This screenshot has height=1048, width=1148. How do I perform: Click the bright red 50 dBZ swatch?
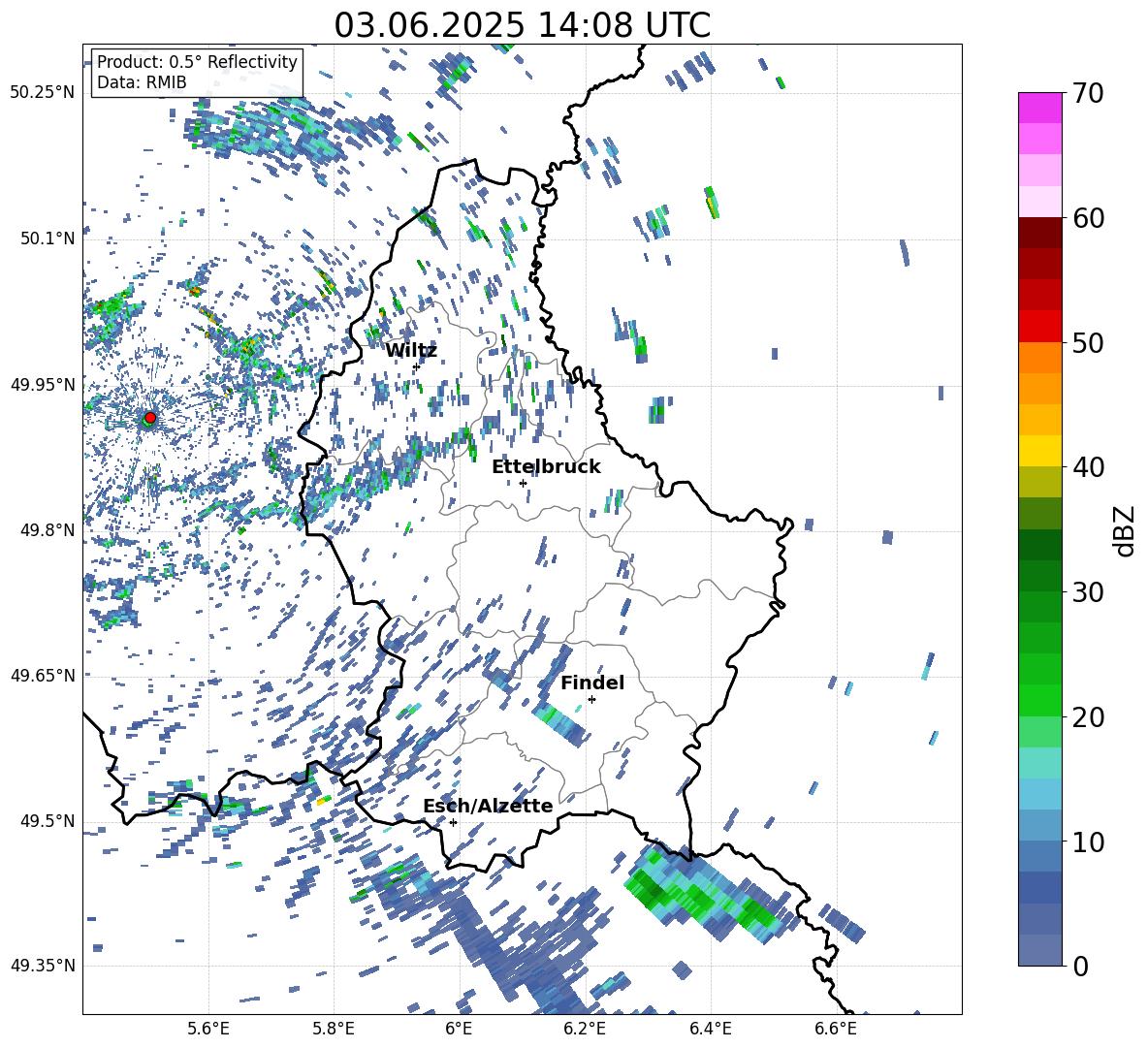(1040, 327)
